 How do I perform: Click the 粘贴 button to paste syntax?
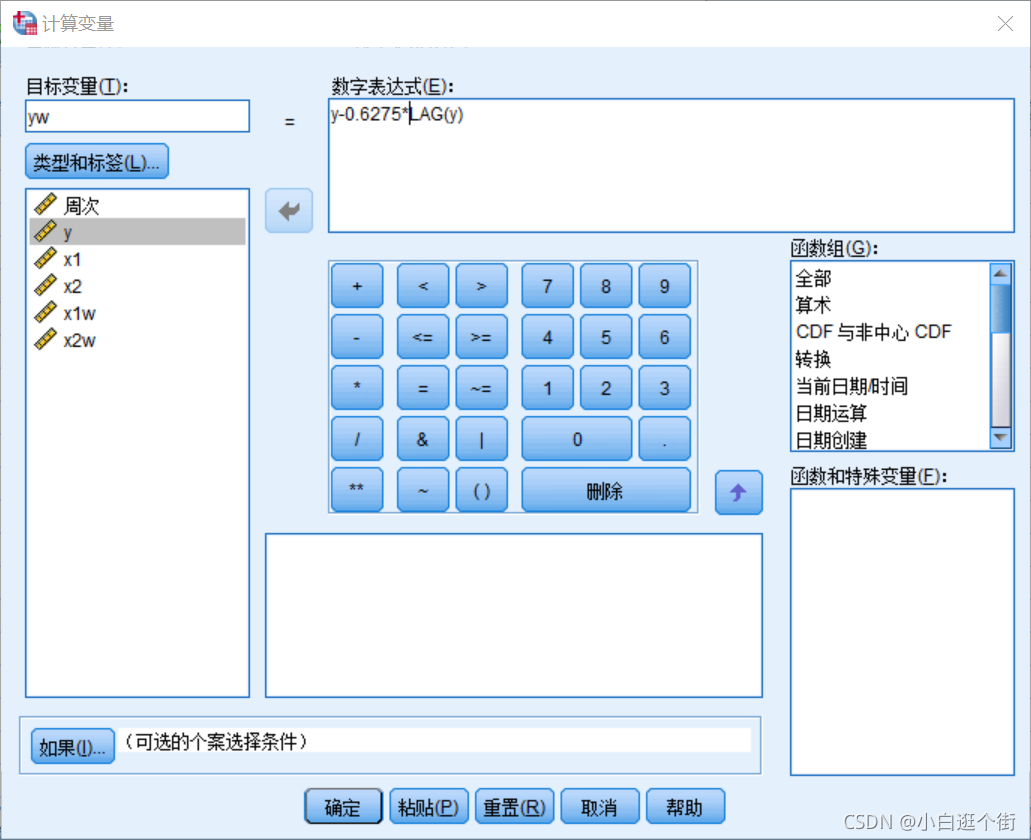[428, 806]
